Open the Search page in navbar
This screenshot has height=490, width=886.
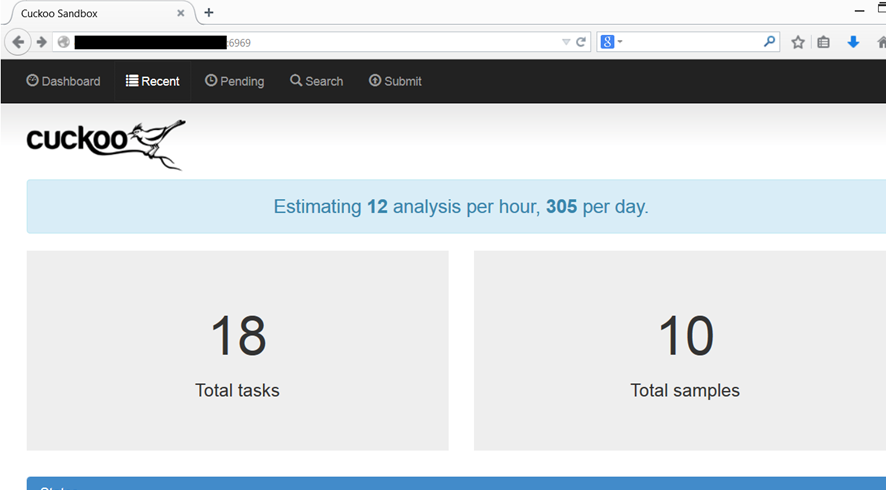point(316,81)
